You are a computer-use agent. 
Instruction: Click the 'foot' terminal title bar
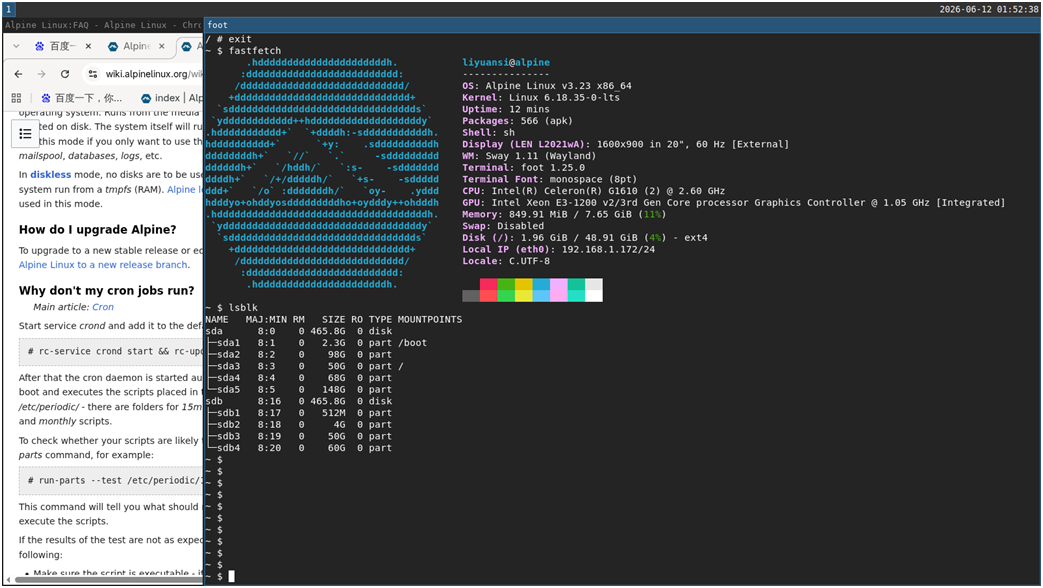(623, 25)
